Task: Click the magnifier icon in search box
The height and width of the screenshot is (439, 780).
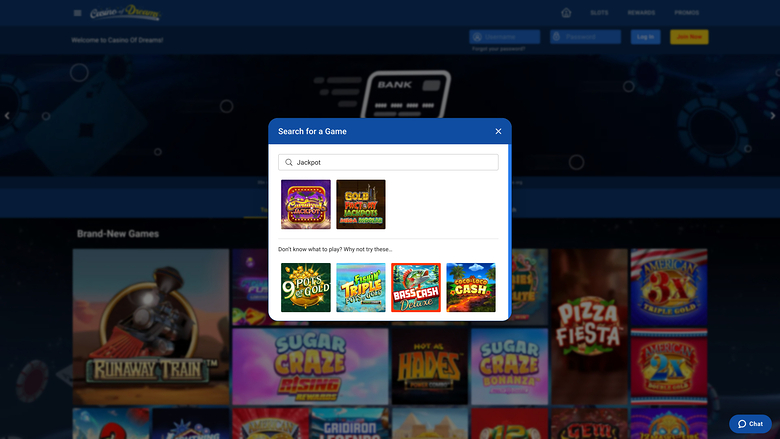Action: (x=289, y=162)
